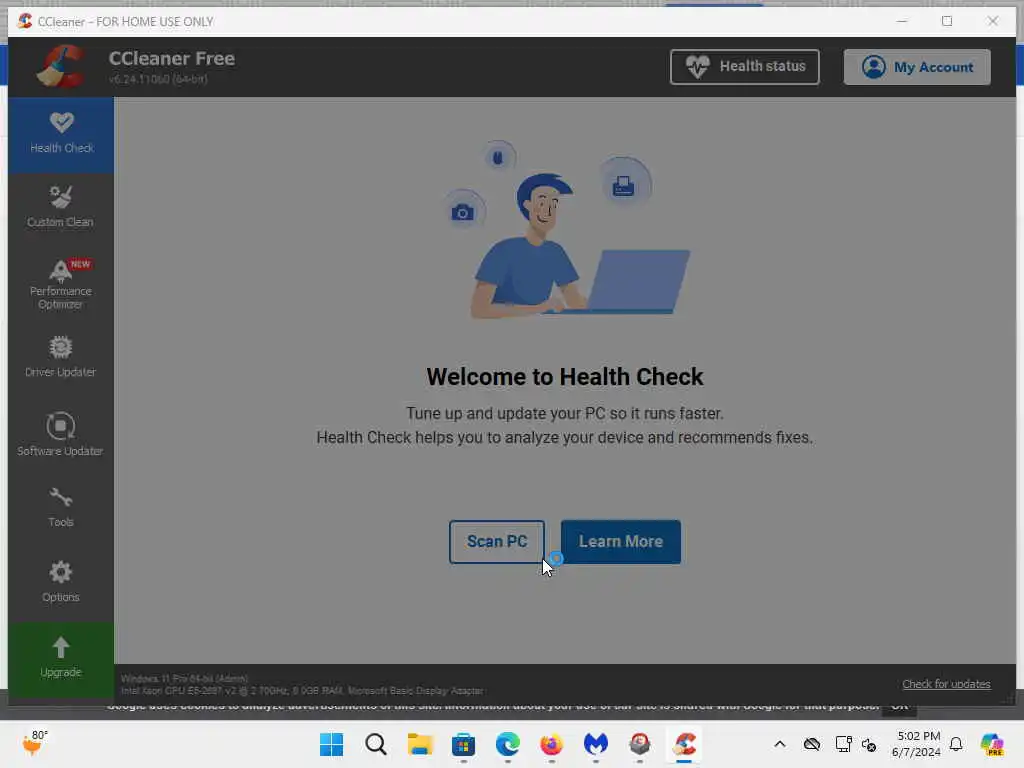Open Windows Start menu
This screenshot has height=768, width=1024.
(x=332, y=744)
